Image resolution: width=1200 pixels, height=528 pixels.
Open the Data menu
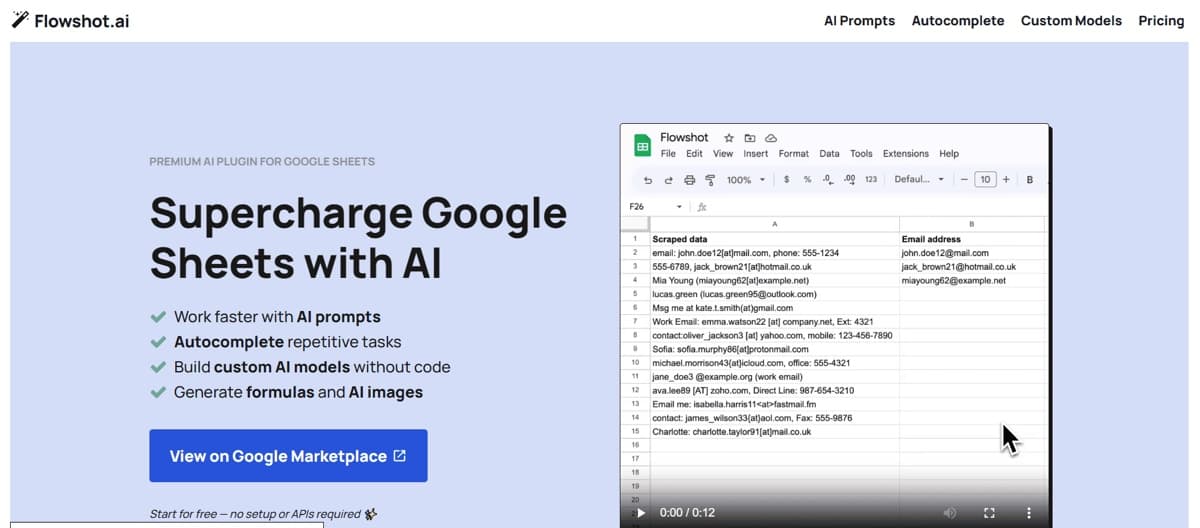pyautogui.click(x=829, y=154)
